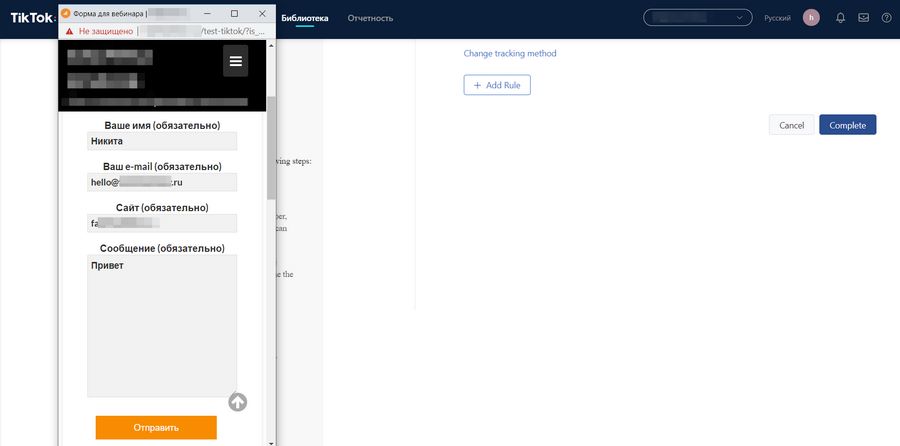
Task: Open the TikTok inbox messages icon
Action: [863, 18]
